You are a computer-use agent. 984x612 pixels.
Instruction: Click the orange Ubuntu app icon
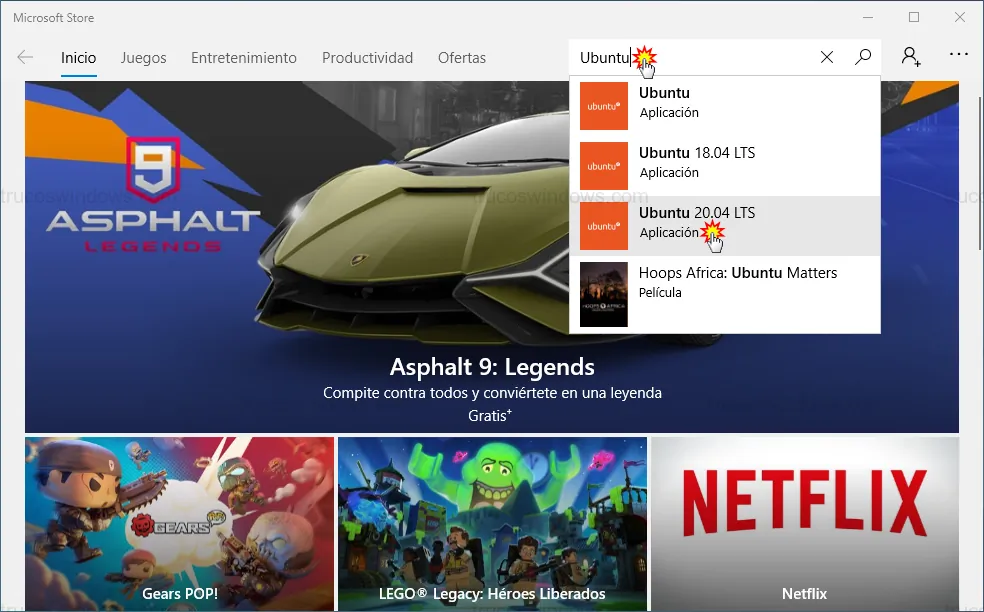(604, 106)
